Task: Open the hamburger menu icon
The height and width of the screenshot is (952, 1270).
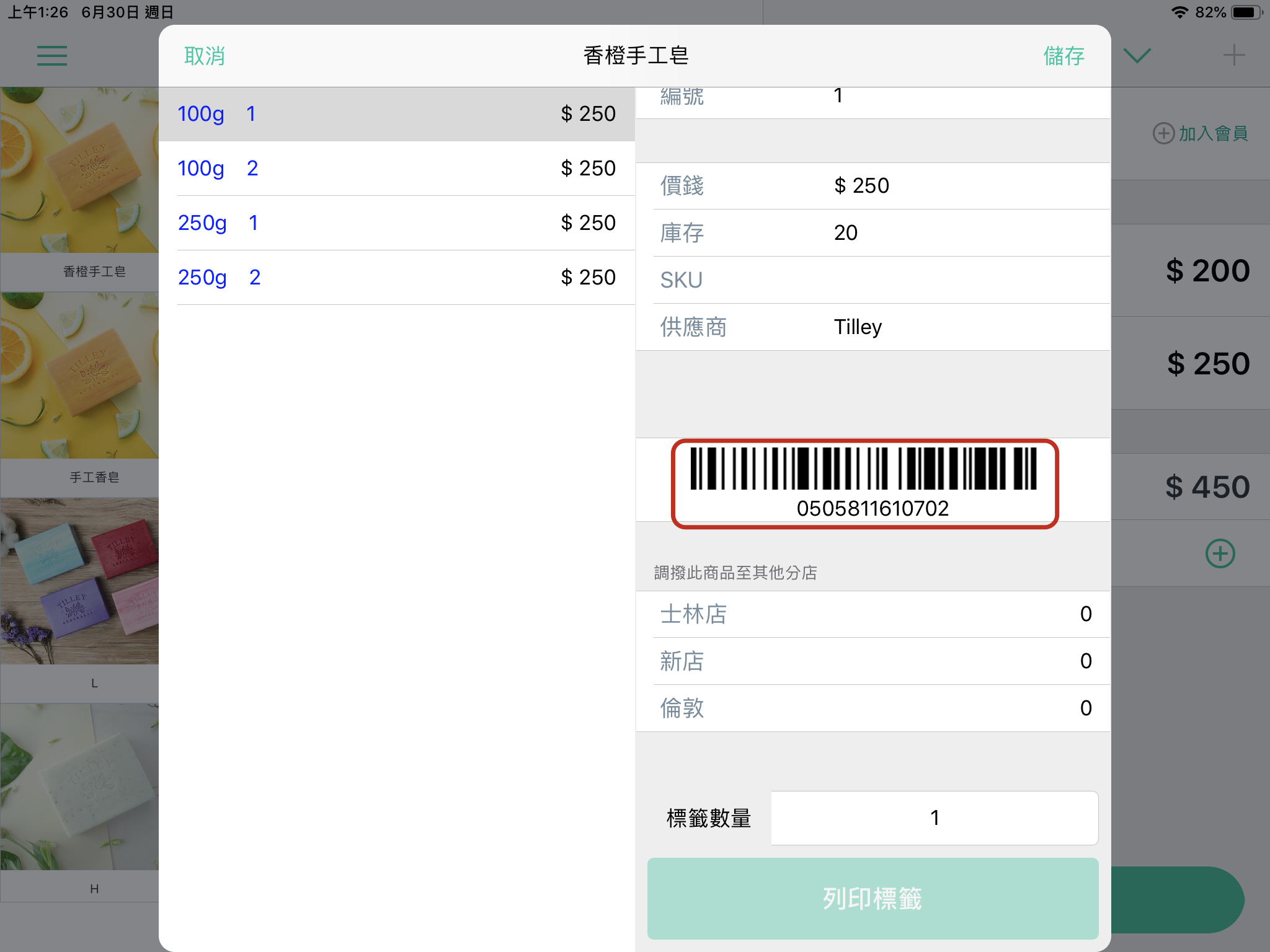Action: pos(52,56)
